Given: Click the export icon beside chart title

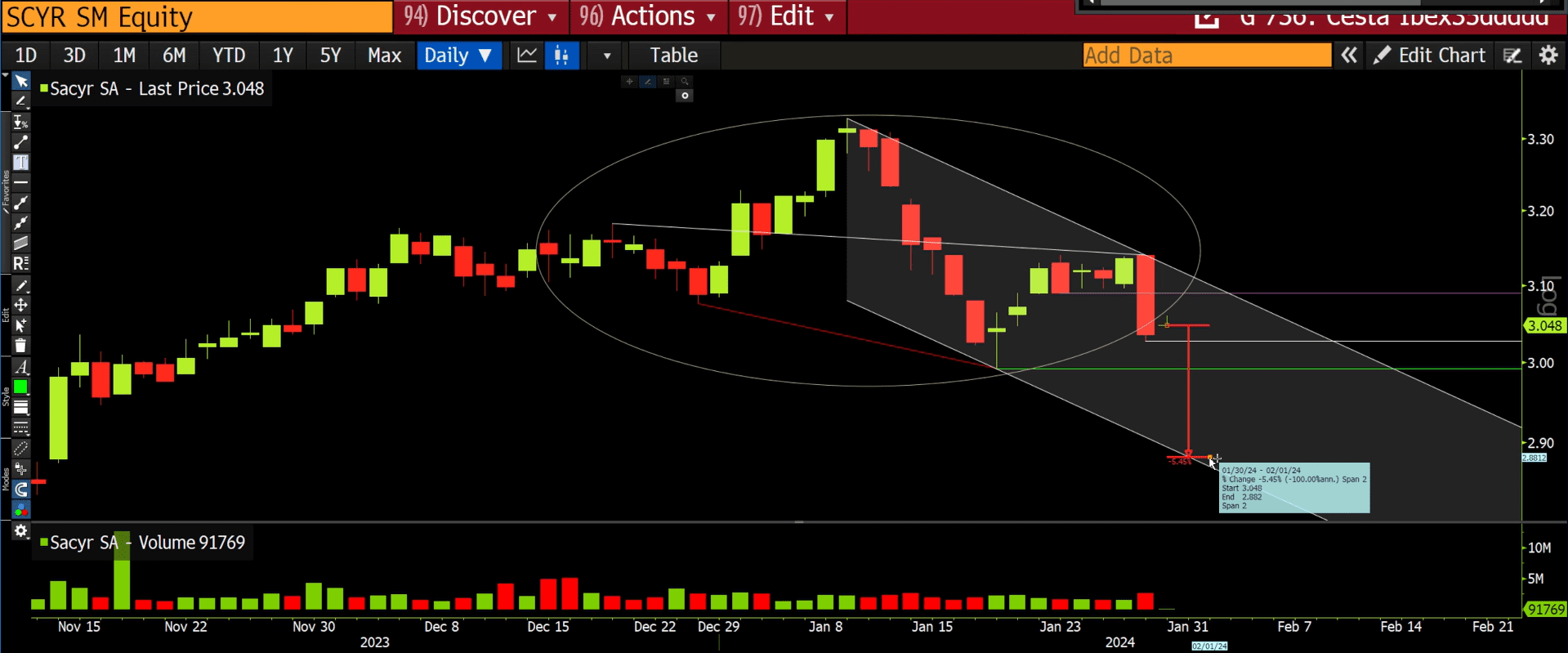Looking at the screenshot, I should tap(1207, 19).
